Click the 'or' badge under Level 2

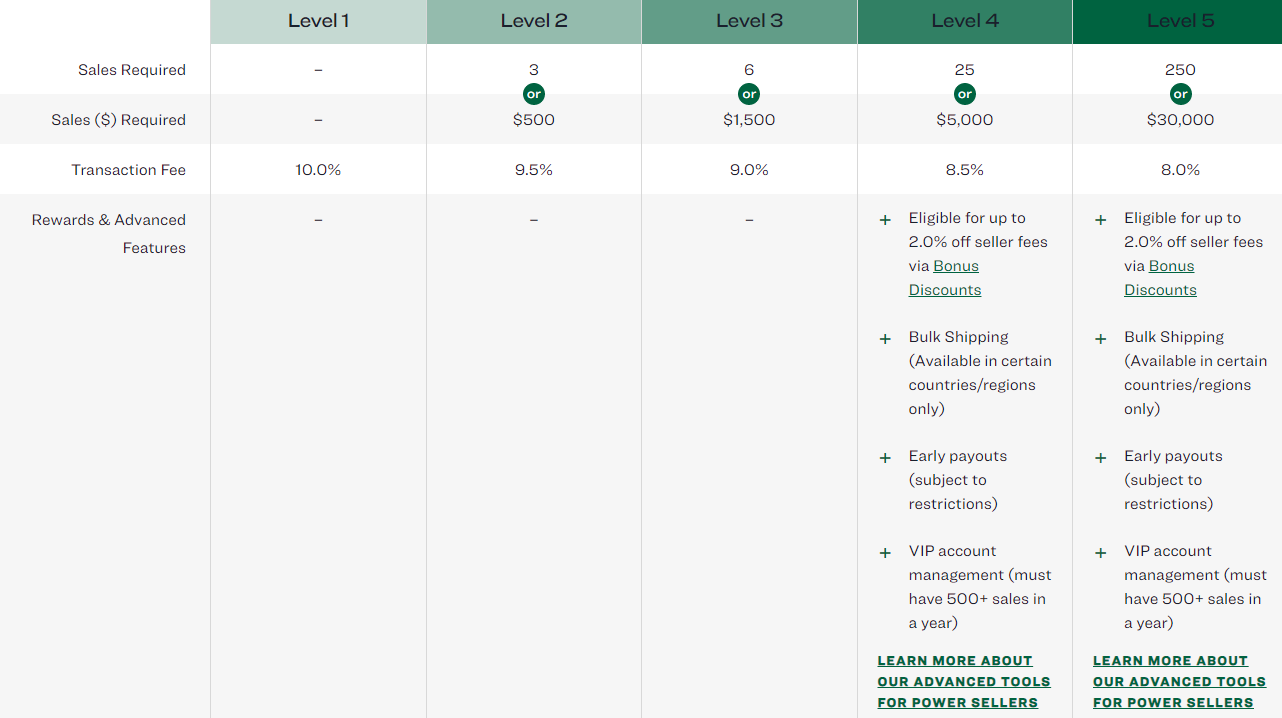pyautogui.click(x=534, y=94)
